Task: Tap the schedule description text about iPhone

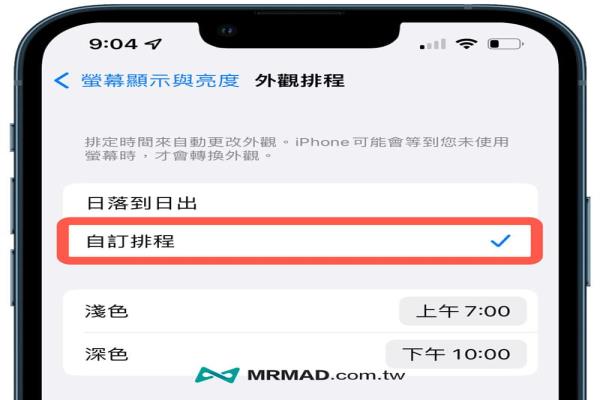Action: point(297,149)
